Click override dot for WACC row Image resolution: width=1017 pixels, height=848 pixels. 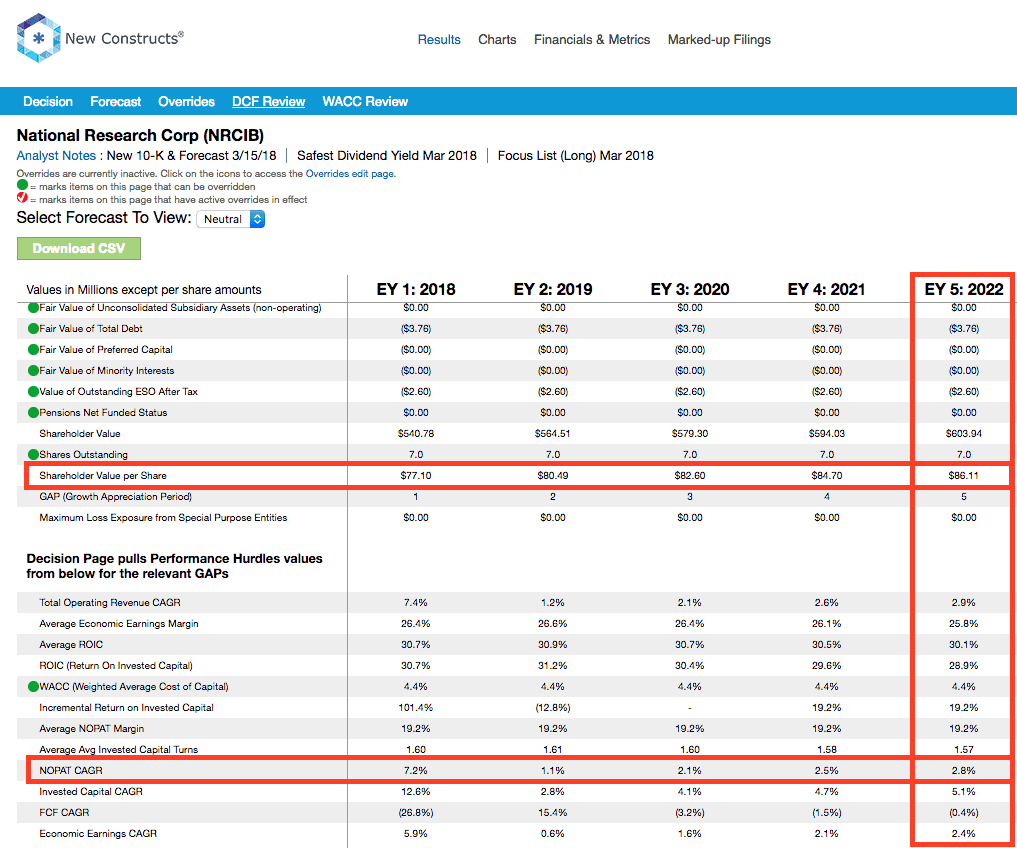pos(33,686)
